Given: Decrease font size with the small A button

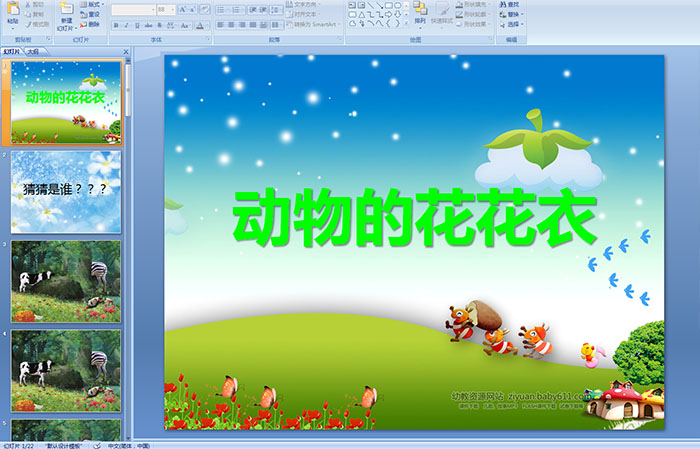Looking at the screenshot, I should [x=193, y=9].
